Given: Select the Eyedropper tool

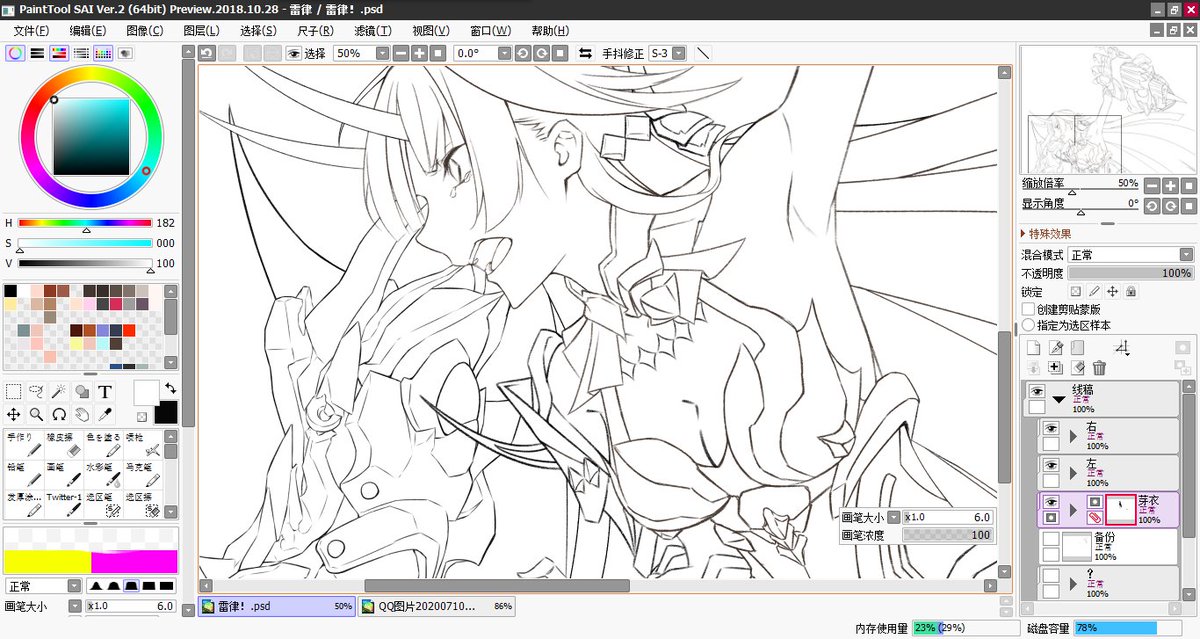Looking at the screenshot, I should [x=105, y=414].
